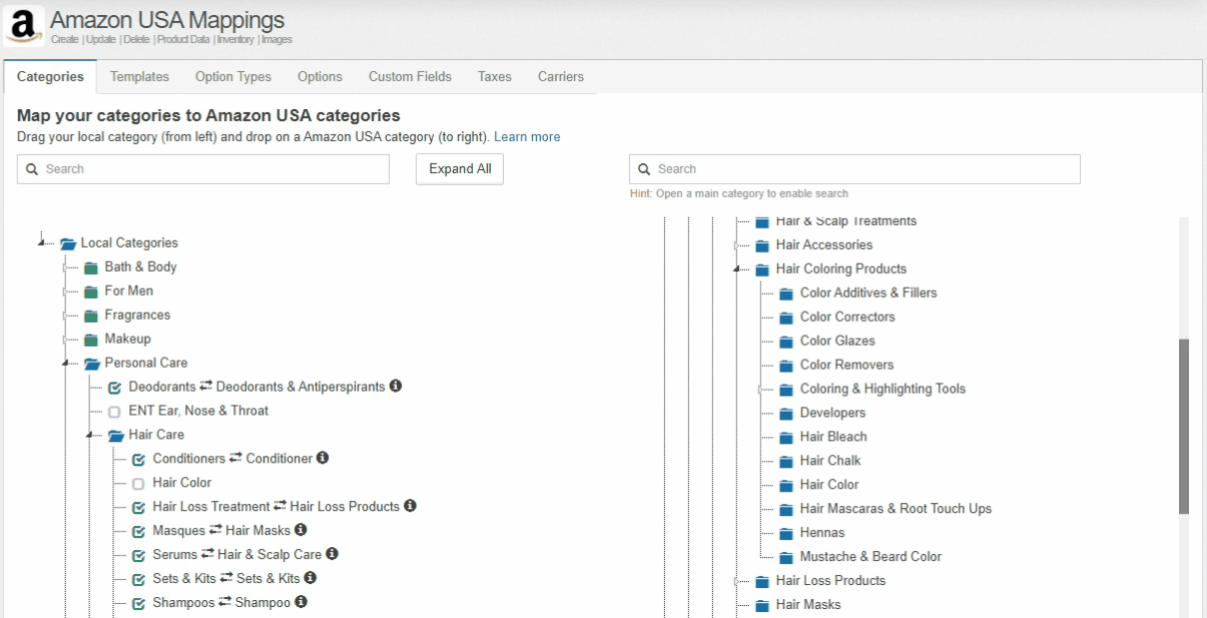Expand the Coloring & Highlighting Tools node

point(761,389)
